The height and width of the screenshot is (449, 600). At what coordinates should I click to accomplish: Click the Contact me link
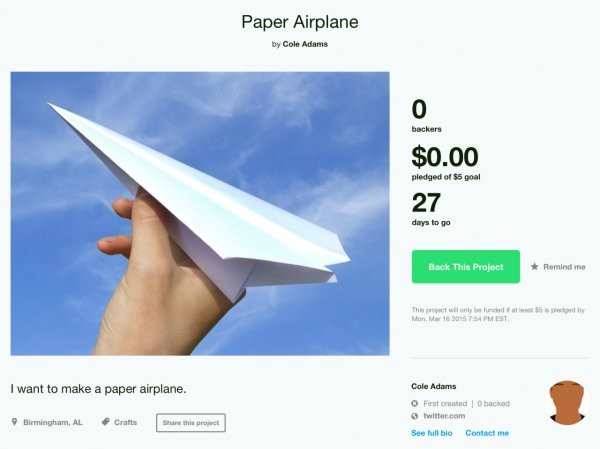coord(487,433)
